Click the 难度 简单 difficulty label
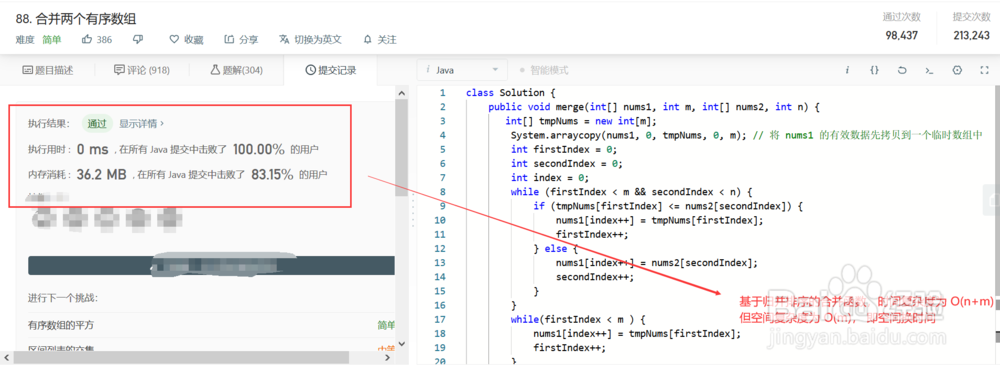The image size is (1000, 371). [38, 40]
